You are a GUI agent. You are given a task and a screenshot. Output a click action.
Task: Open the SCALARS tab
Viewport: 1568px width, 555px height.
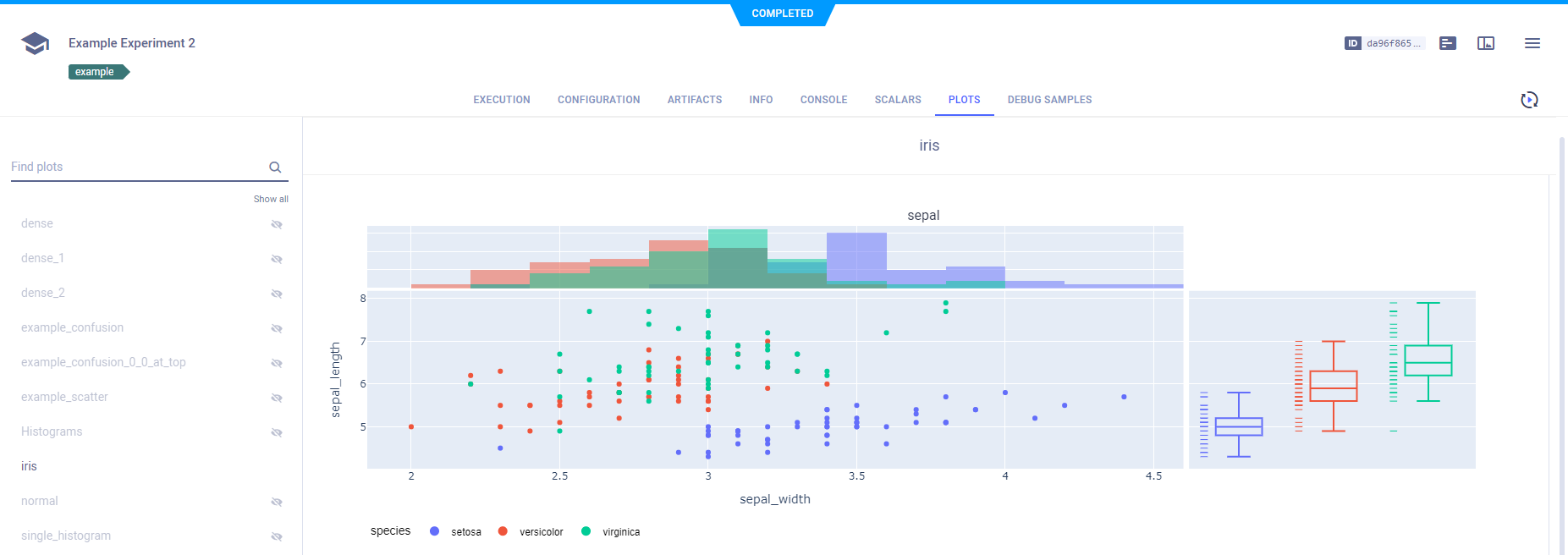[897, 100]
